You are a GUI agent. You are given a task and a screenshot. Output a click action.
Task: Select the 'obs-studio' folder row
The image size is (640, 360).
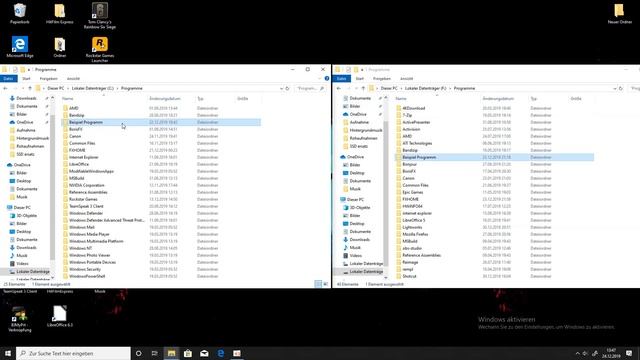pyautogui.click(x=494, y=248)
